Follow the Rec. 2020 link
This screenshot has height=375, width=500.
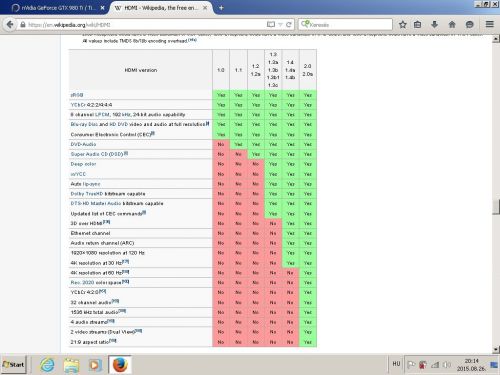[82, 282]
